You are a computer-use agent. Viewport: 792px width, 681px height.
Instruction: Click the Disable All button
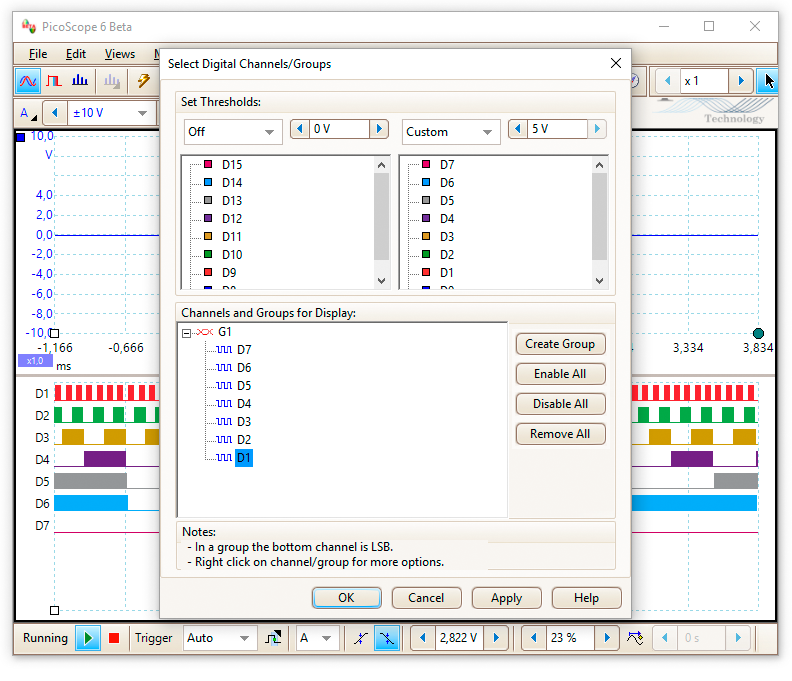(x=560, y=404)
